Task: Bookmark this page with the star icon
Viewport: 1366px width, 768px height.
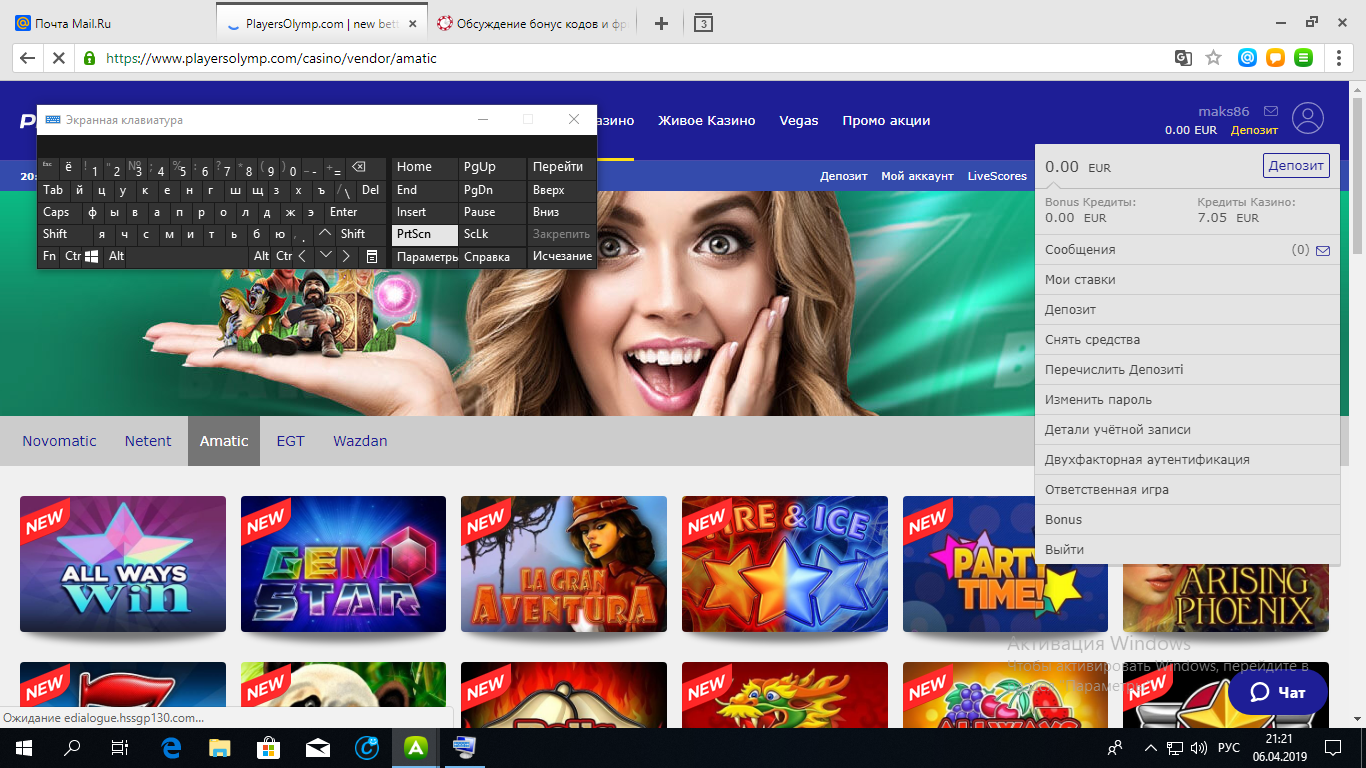Action: tap(1213, 58)
